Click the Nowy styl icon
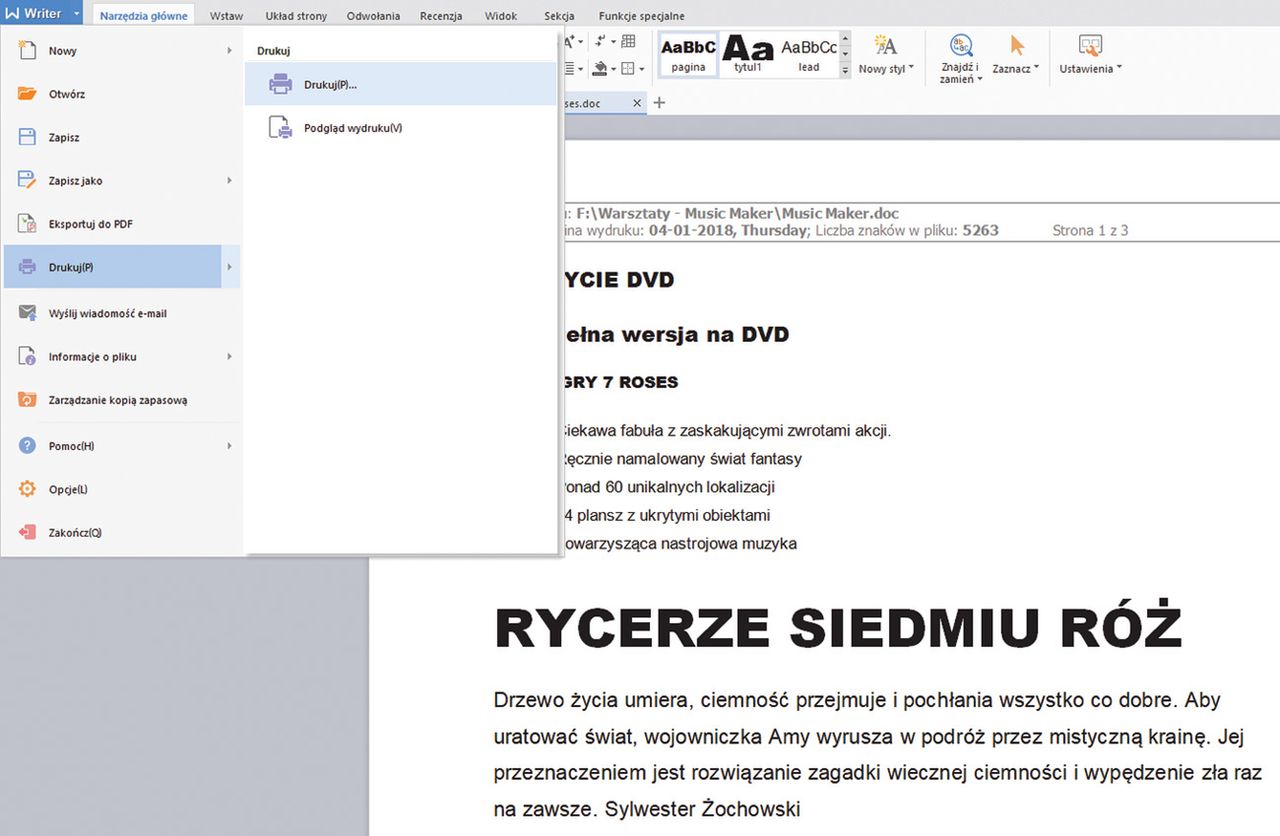The width and height of the screenshot is (1280, 836). pyautogui.click(x=885, y=45)
